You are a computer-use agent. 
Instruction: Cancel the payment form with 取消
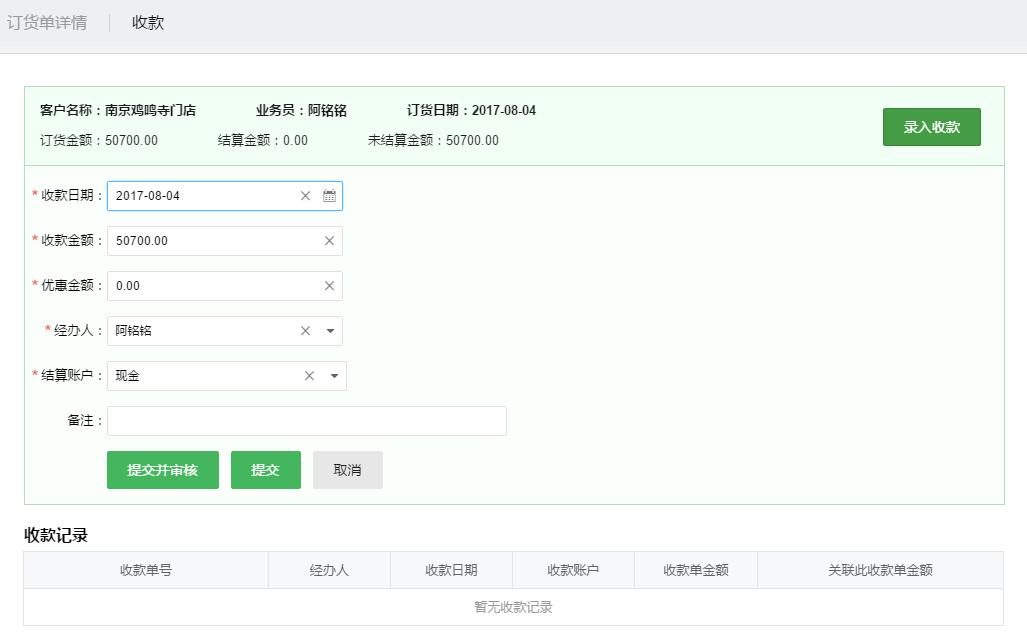[347, 470]
